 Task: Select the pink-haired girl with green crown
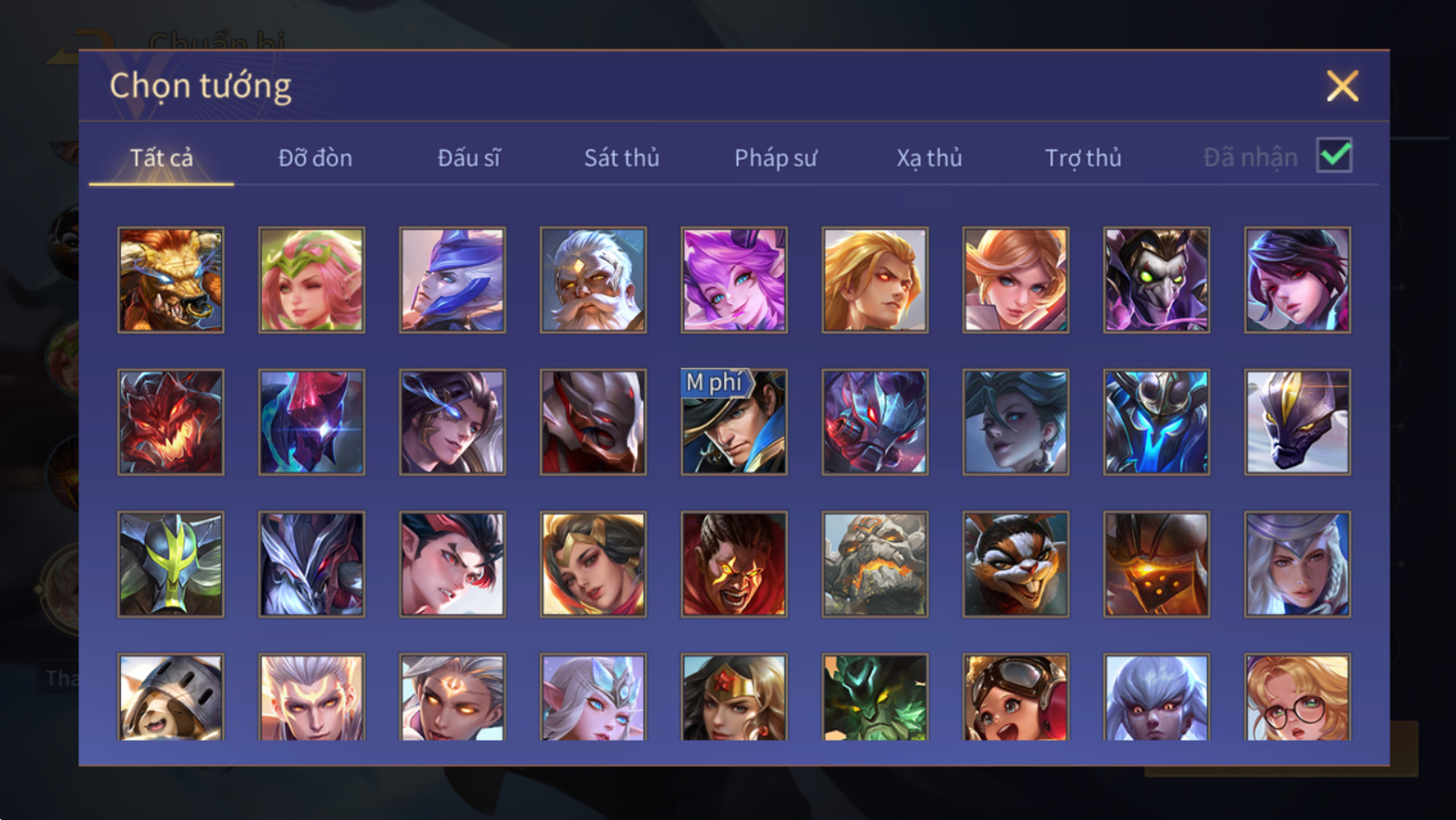point(311,280)
